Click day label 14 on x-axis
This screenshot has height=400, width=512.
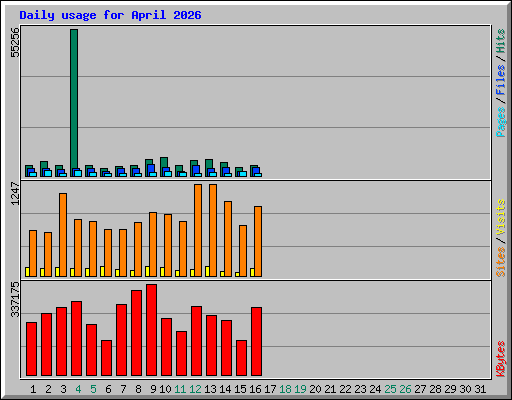(225, 389)
